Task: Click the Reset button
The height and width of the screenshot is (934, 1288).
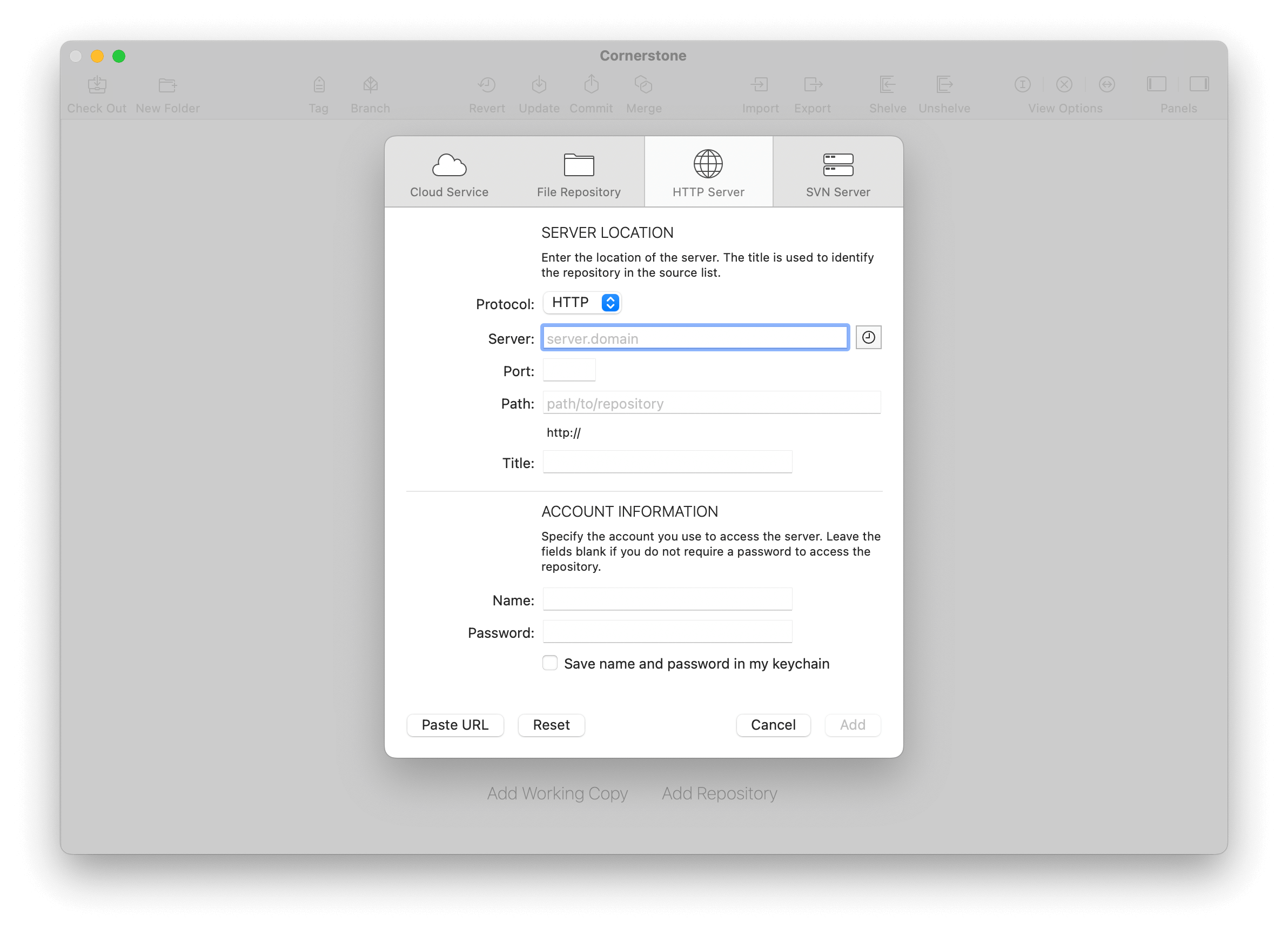Action: [551, 724]
